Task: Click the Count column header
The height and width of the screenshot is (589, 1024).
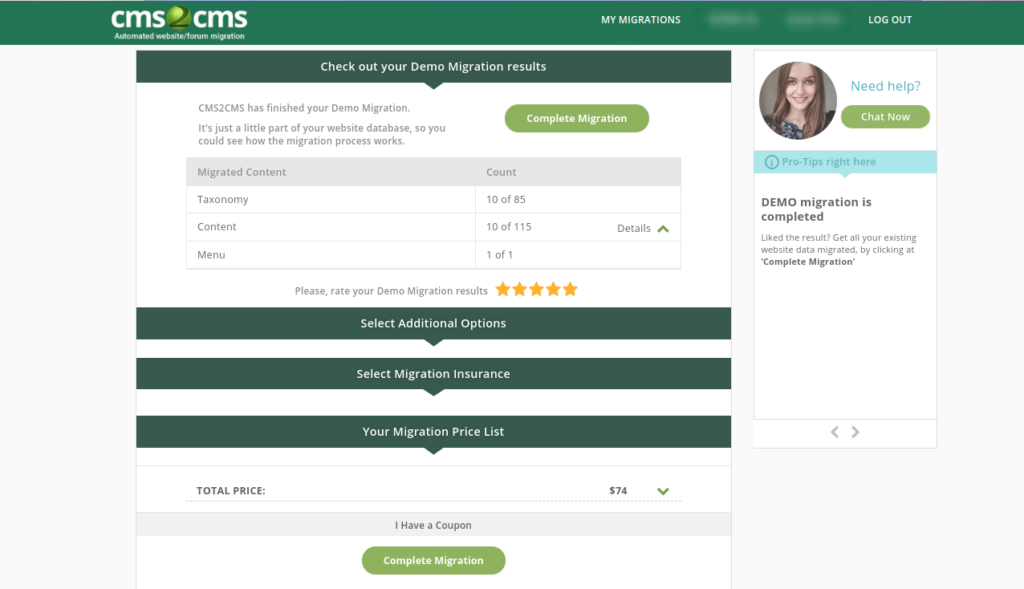Action: (x=501, y=172)
